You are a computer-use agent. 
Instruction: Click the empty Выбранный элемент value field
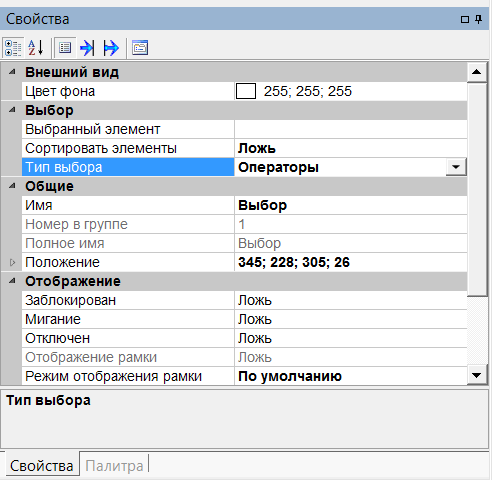[351, 129]
